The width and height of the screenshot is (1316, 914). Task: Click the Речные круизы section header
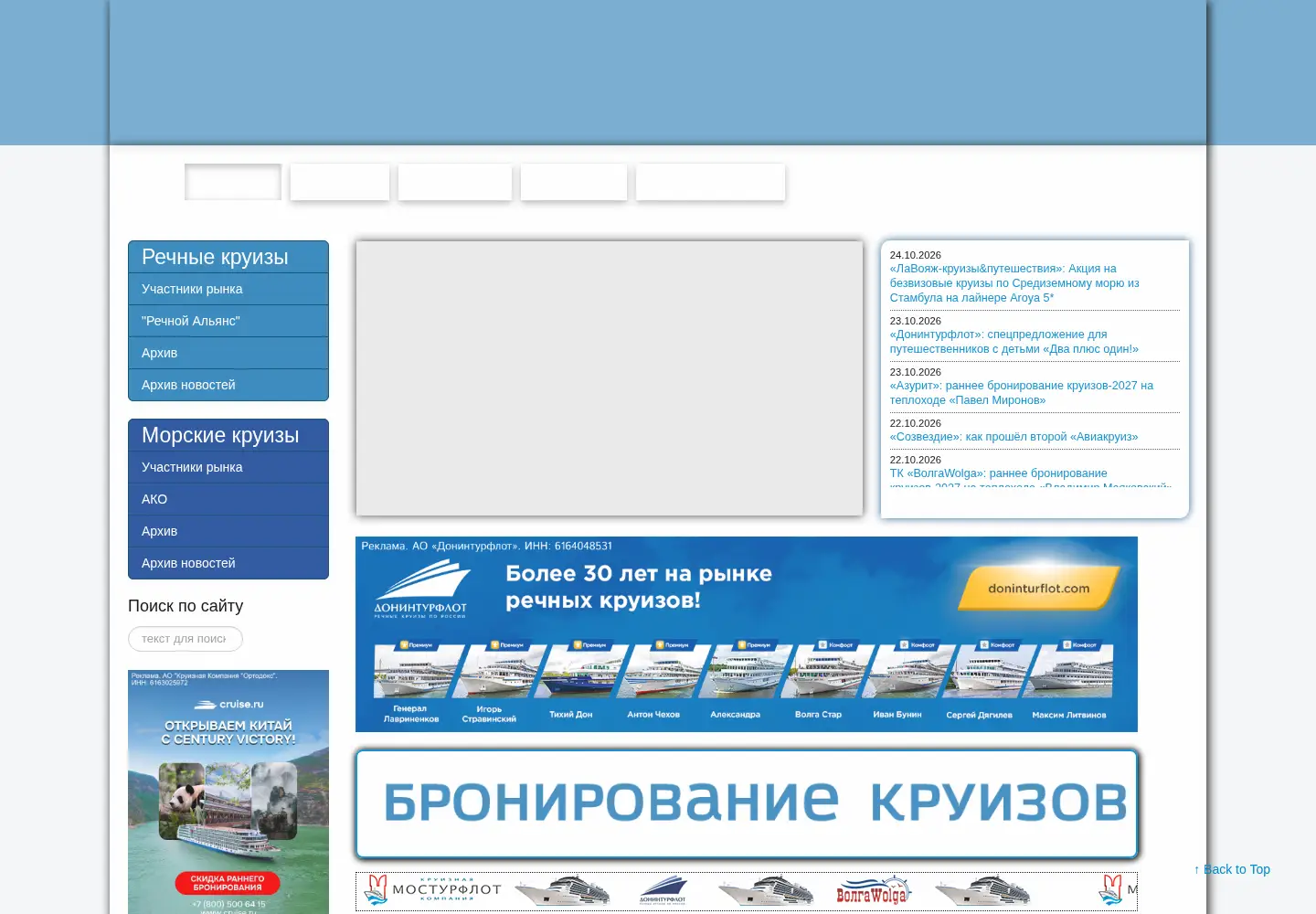(228, 257)
